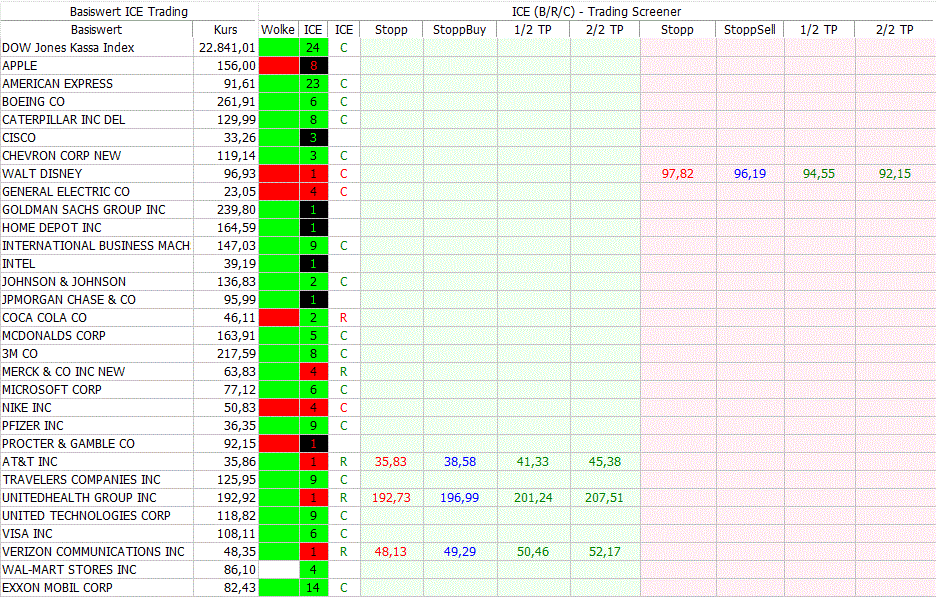Select the StoppSell column header
The image size is (936, 597).
point(749,30)
